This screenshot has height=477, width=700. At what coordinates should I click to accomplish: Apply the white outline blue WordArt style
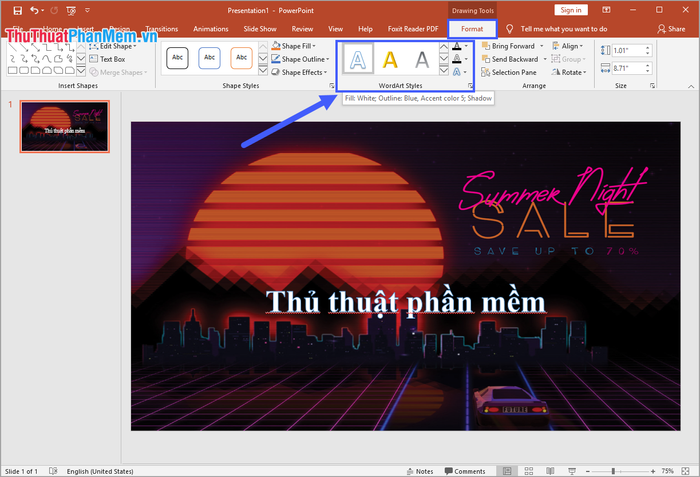pyautogui.click(x=359, y=61)
